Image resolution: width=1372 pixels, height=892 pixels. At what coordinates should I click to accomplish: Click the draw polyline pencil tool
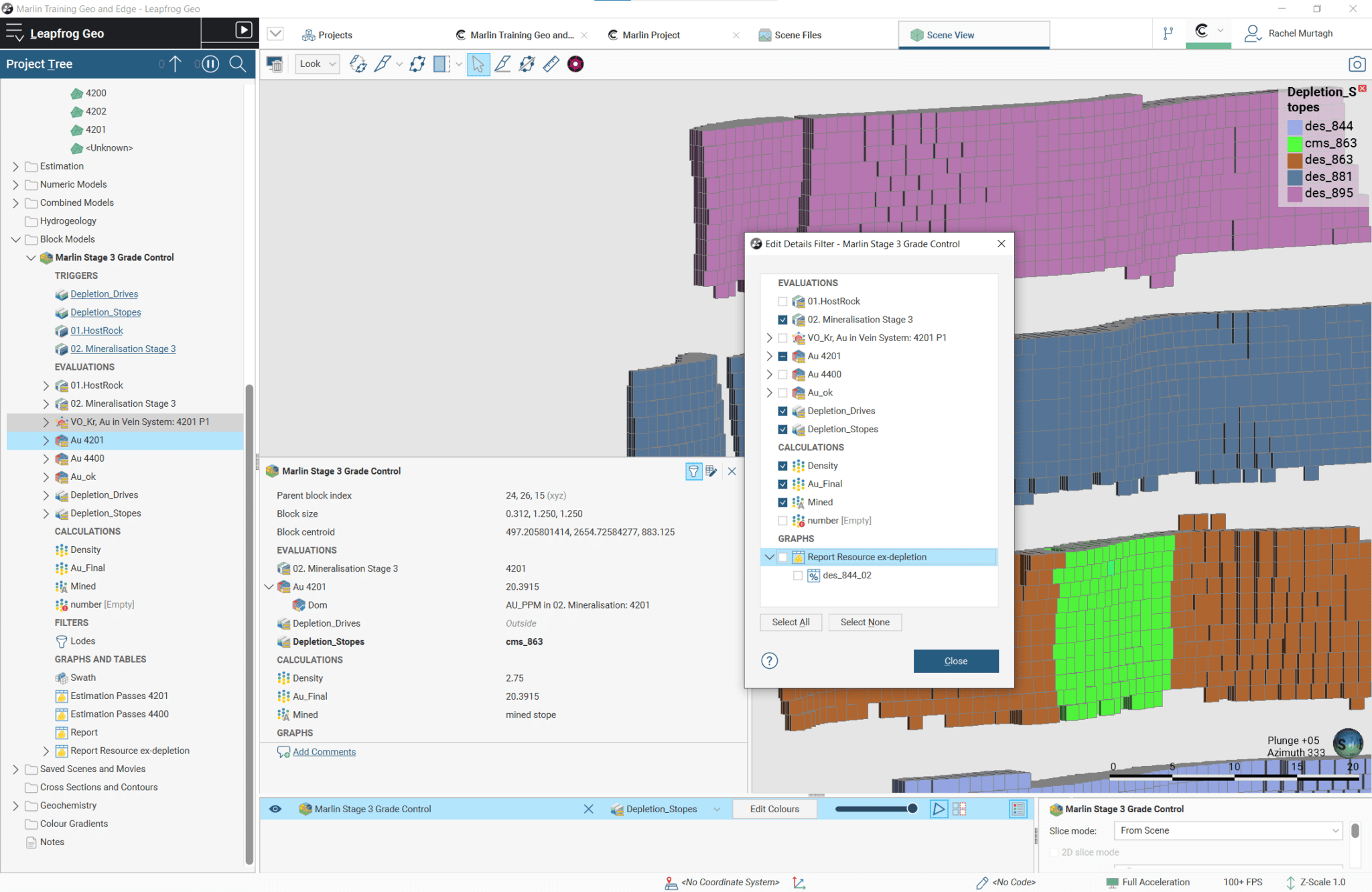click(x=503, y=64)
